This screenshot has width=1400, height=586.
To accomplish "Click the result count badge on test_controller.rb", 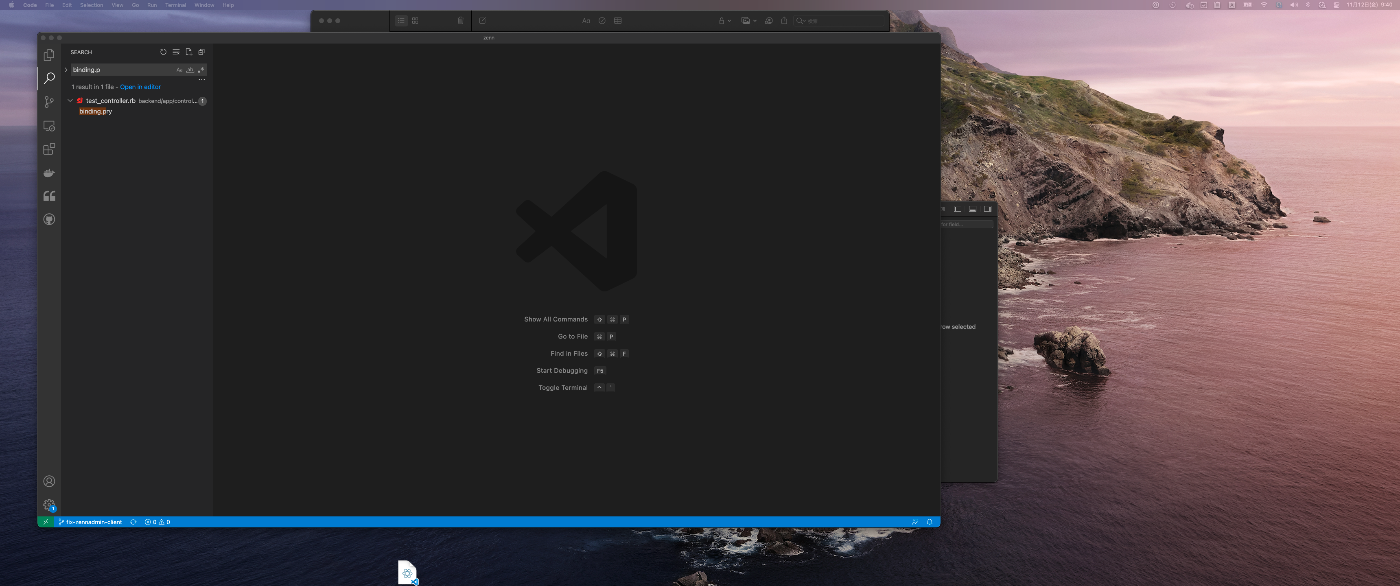I will pos(202,101).
